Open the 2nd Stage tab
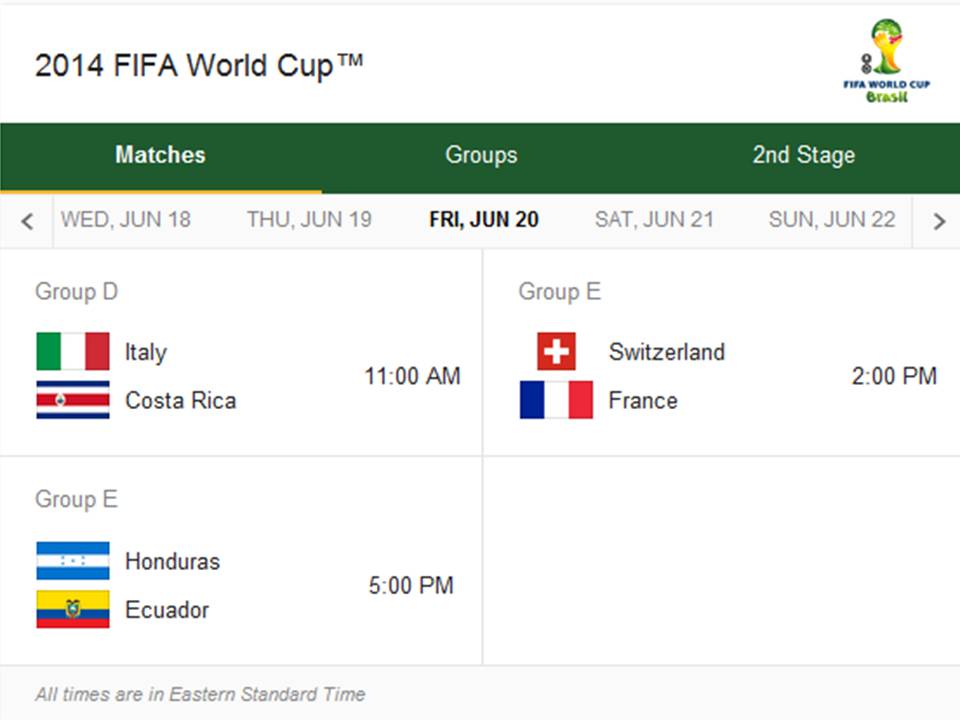 coord(803,156)
